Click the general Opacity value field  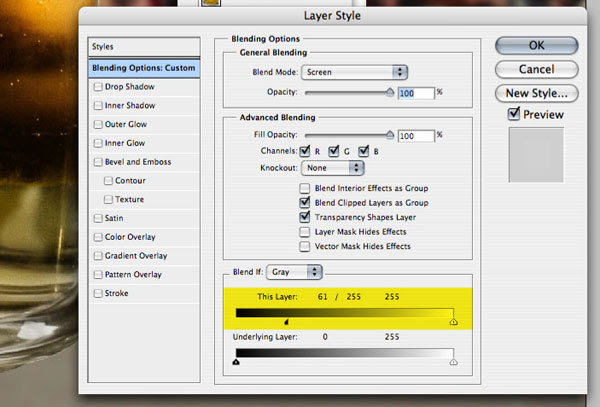(416, 93)
